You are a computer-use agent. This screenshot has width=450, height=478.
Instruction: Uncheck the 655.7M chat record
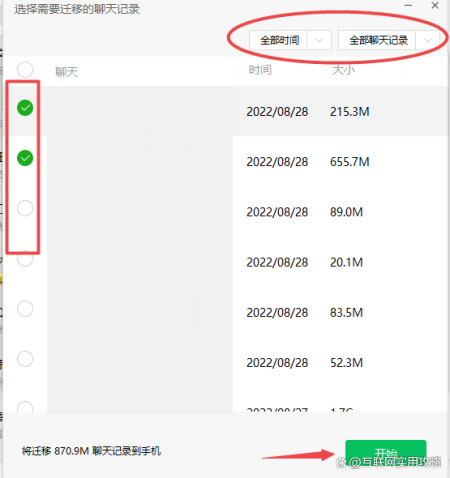click(x=25, y=158)
